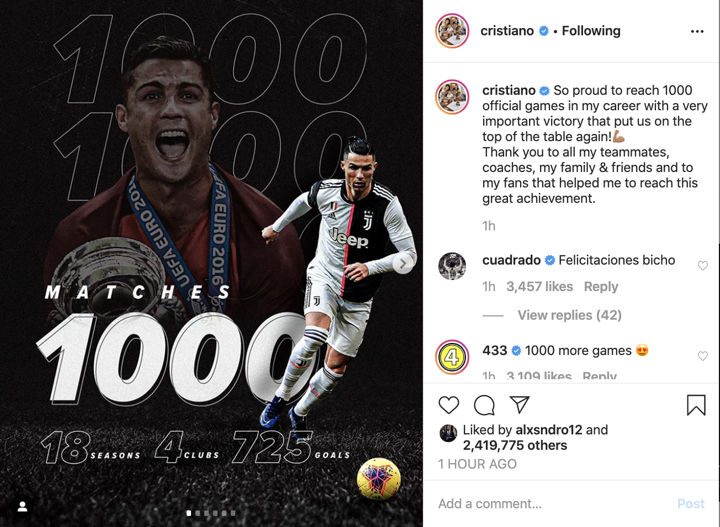Image resolution: width=720 pixels, height=527 pixels.
Task: View the 3,457 likes on comment
Action: tap(540, 286)
